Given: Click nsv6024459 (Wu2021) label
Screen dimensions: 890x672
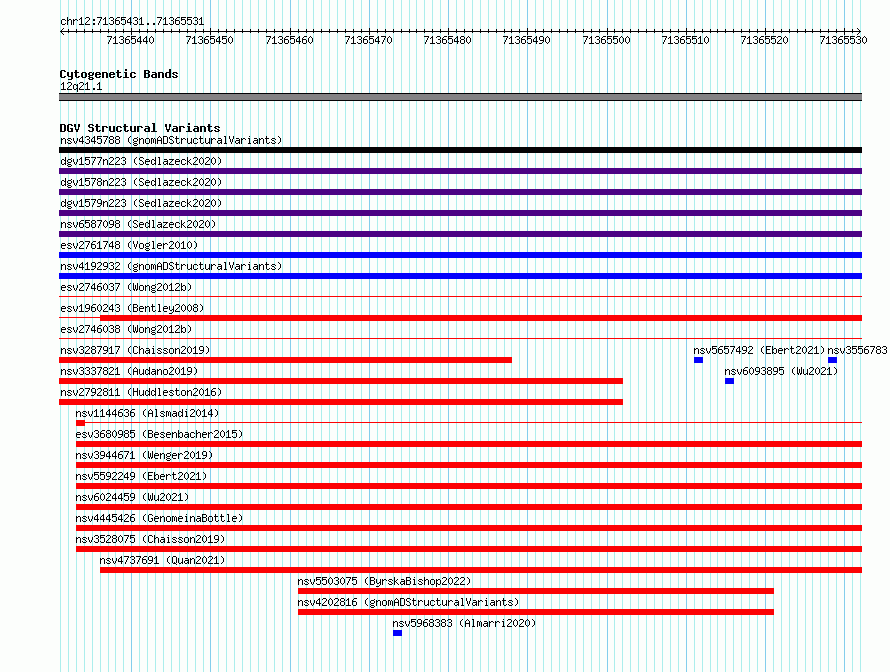Looking at the screenshot, I should point(132,497).
